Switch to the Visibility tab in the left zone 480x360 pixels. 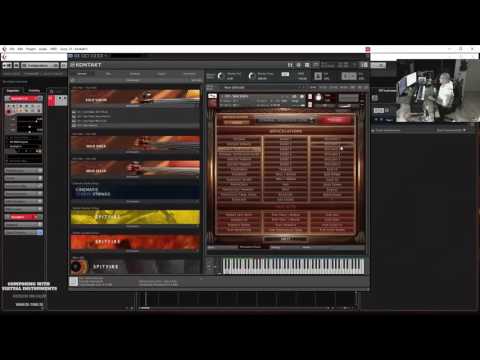[x=34, y=90]
